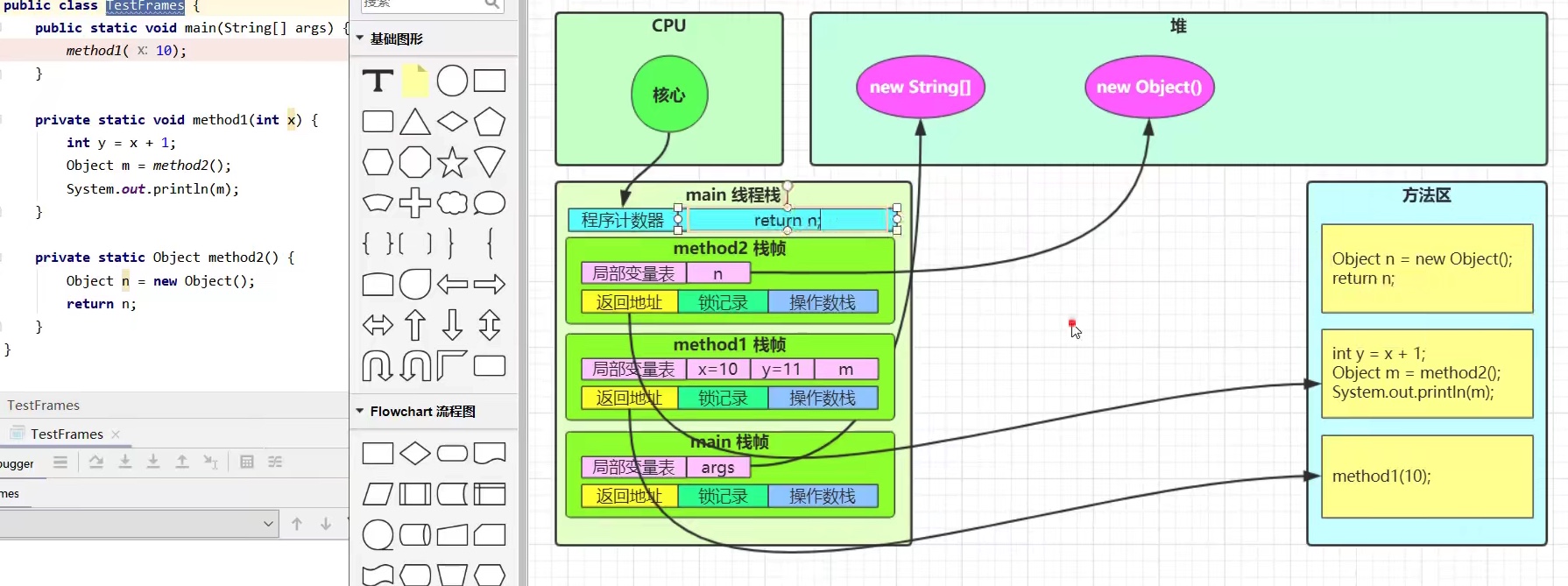Click the y=11 cell in method1 栈帧

tap(782, 370)
